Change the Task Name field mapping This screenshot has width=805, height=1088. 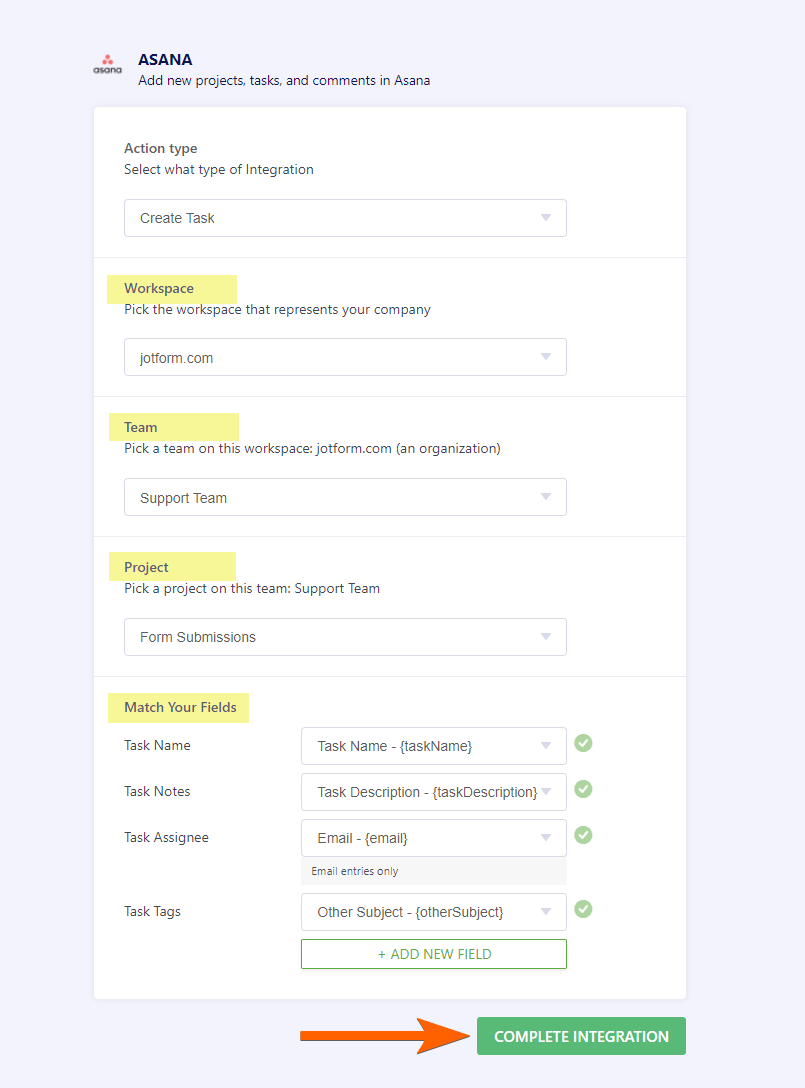(x=433, y=746)
